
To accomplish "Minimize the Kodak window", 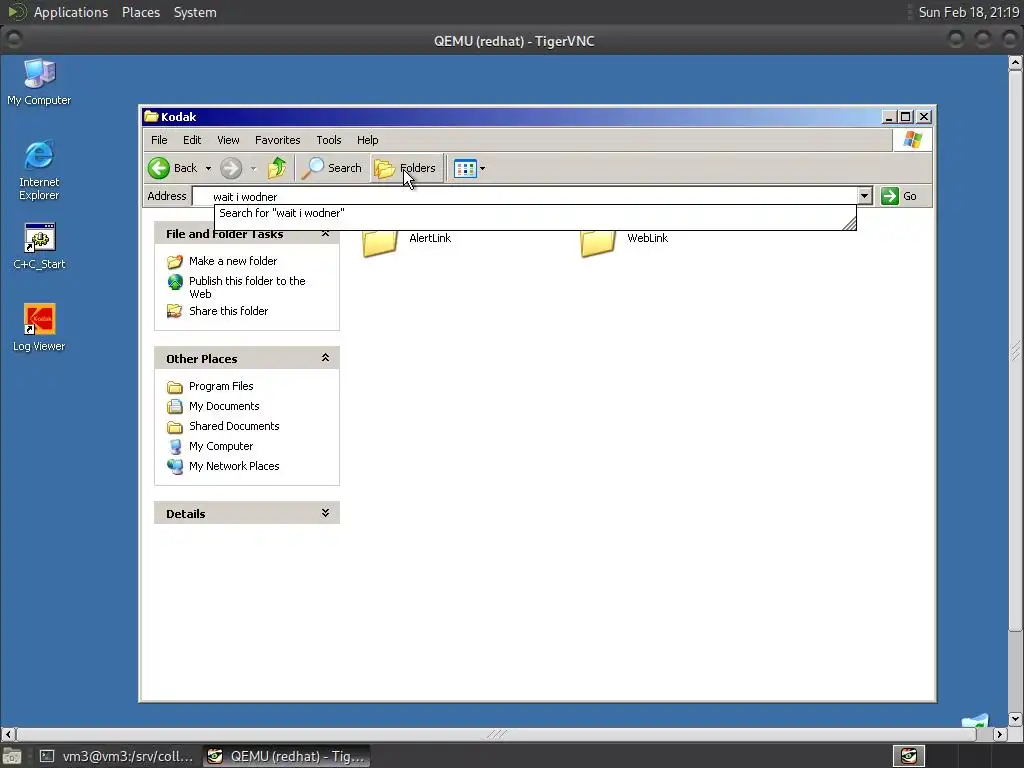I will coord(889,117).
